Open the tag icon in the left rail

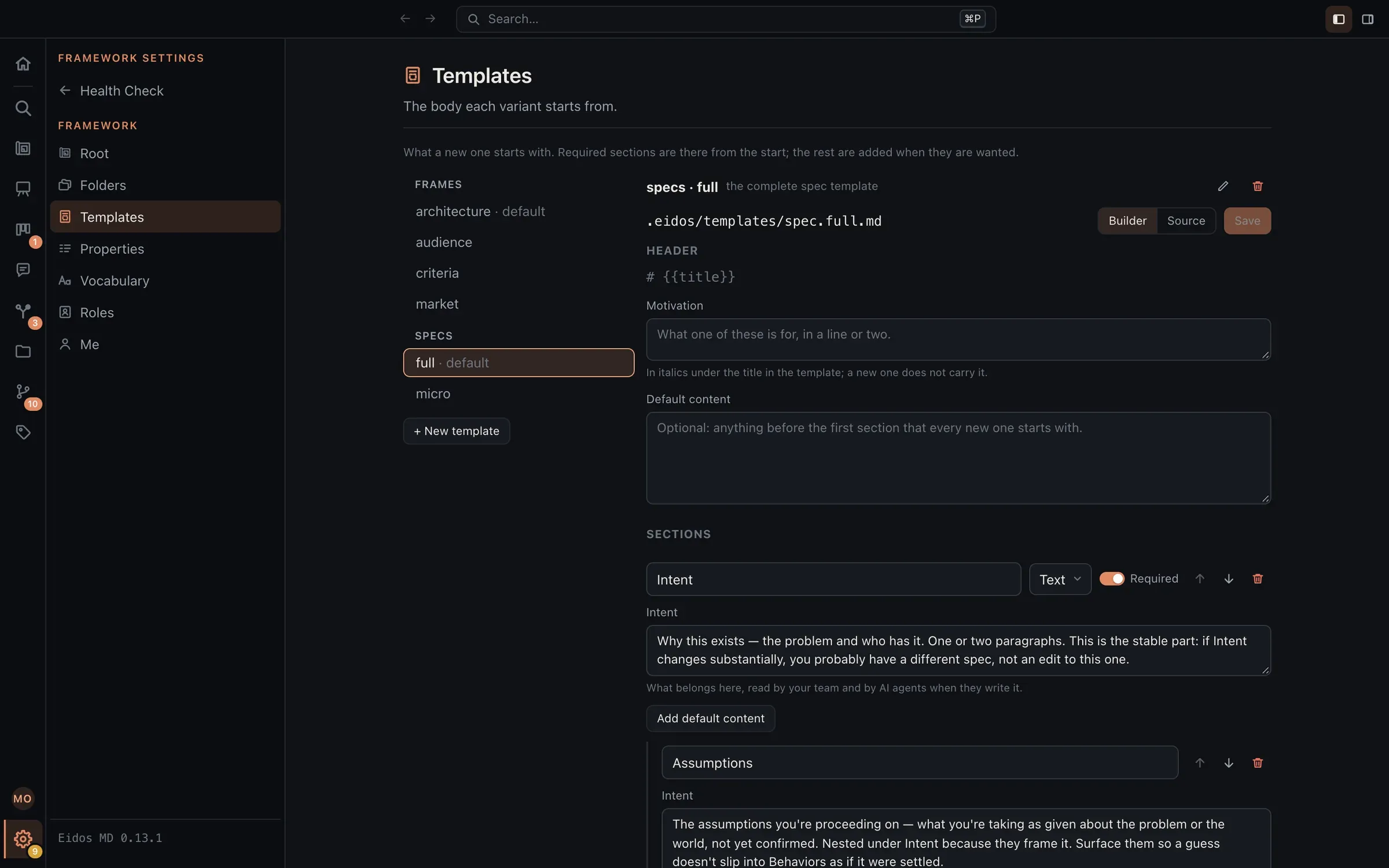pyautogui.click(x=23, y=432)
